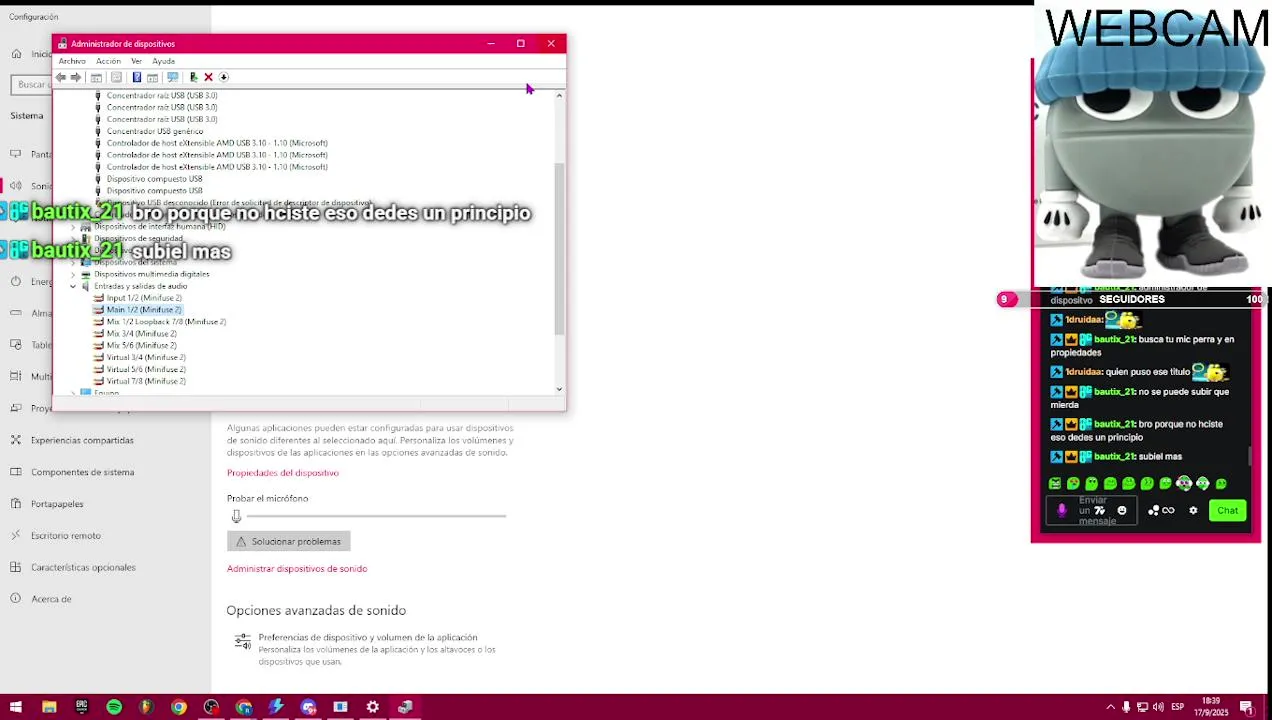Click the Portapapeles clipboard sidebar icon
Screen dimensions: 1272x720
click(x=16, y=504)
